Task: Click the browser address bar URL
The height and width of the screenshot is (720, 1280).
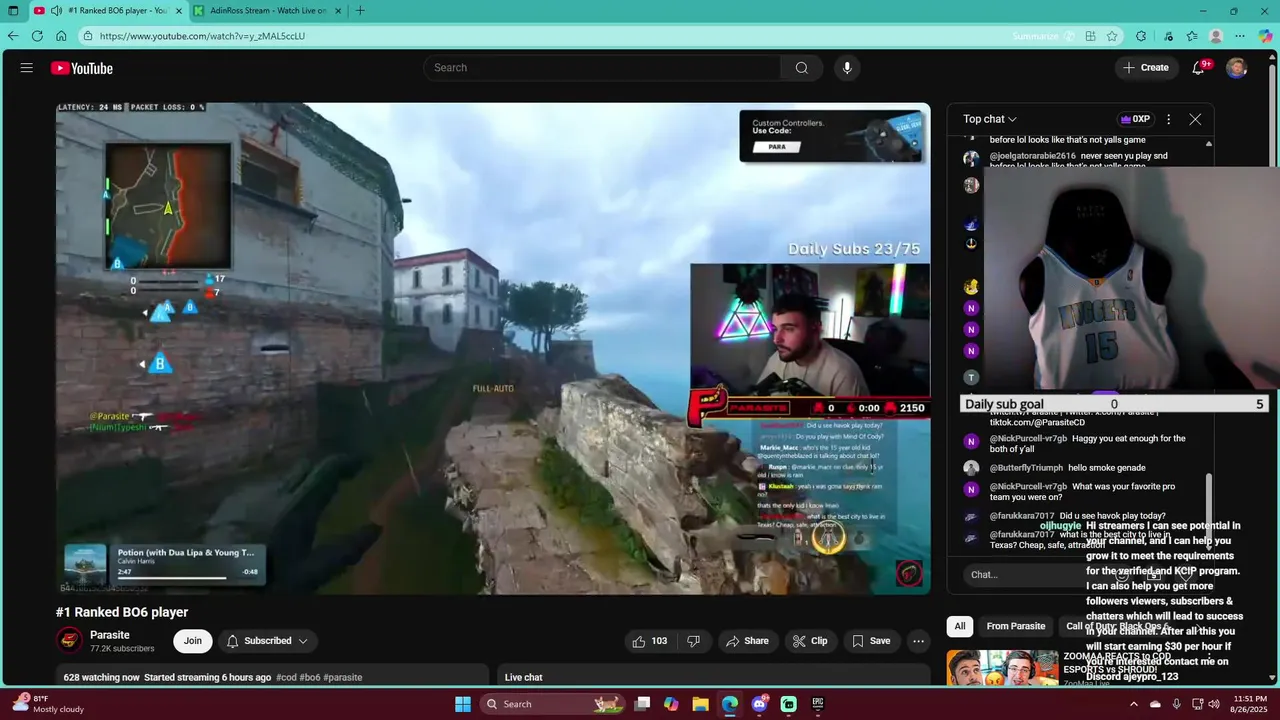Action: 203,36
